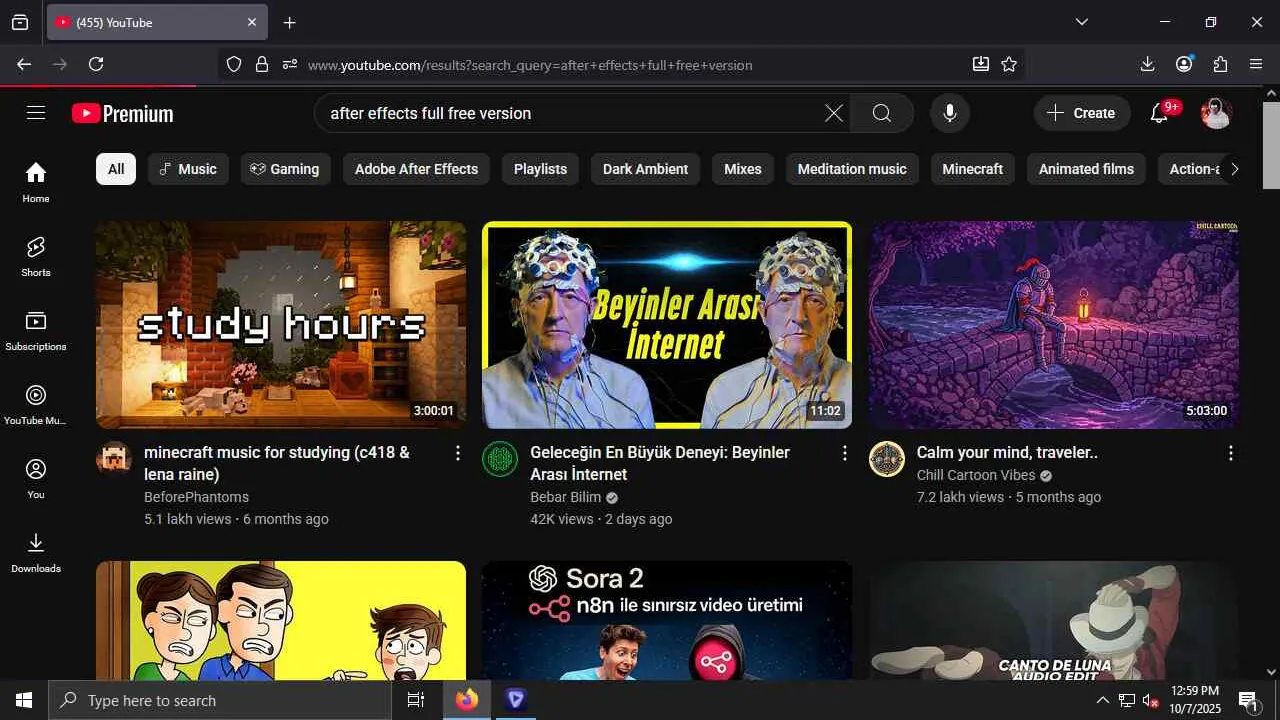Open Calm your mind, traveler video title
1280x720 pixels.
(1007, 452)
